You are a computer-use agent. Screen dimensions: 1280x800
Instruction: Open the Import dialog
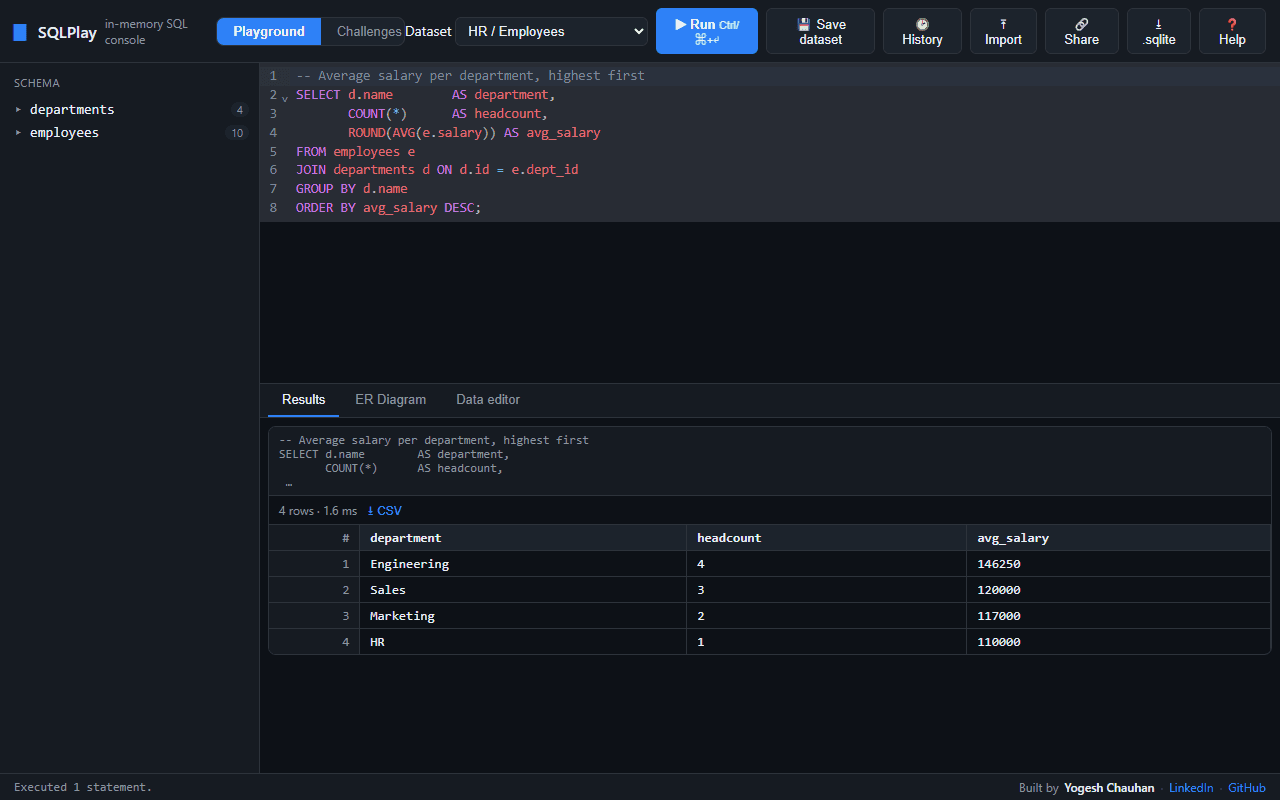click(x=1003, y=31)
